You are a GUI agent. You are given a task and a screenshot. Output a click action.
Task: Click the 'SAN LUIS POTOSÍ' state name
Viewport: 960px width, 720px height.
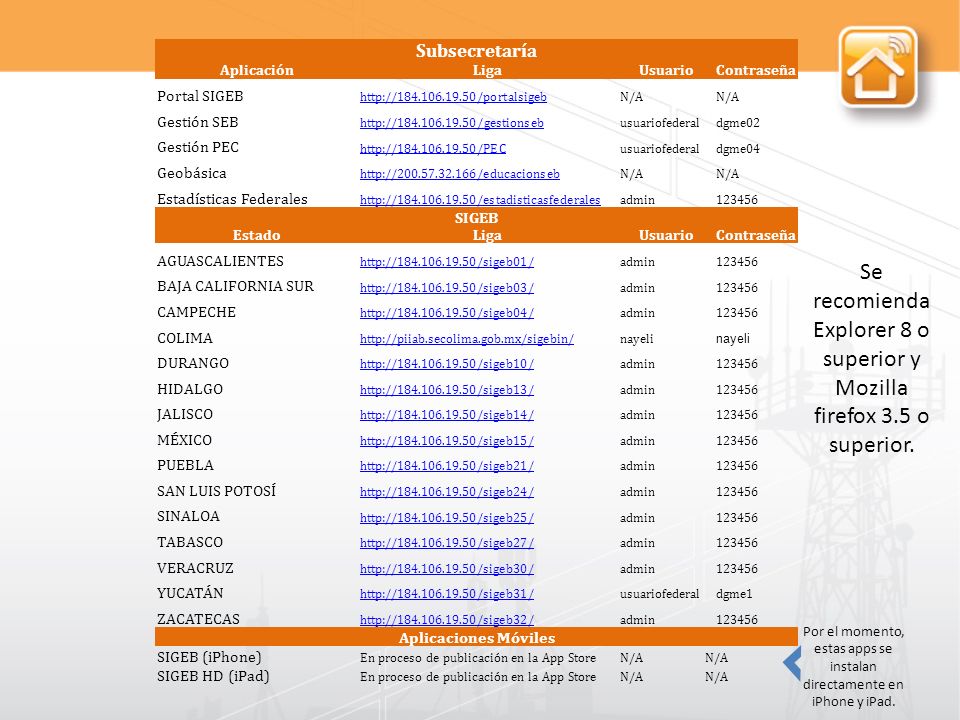pyautogui.click(x=217, y=491)
